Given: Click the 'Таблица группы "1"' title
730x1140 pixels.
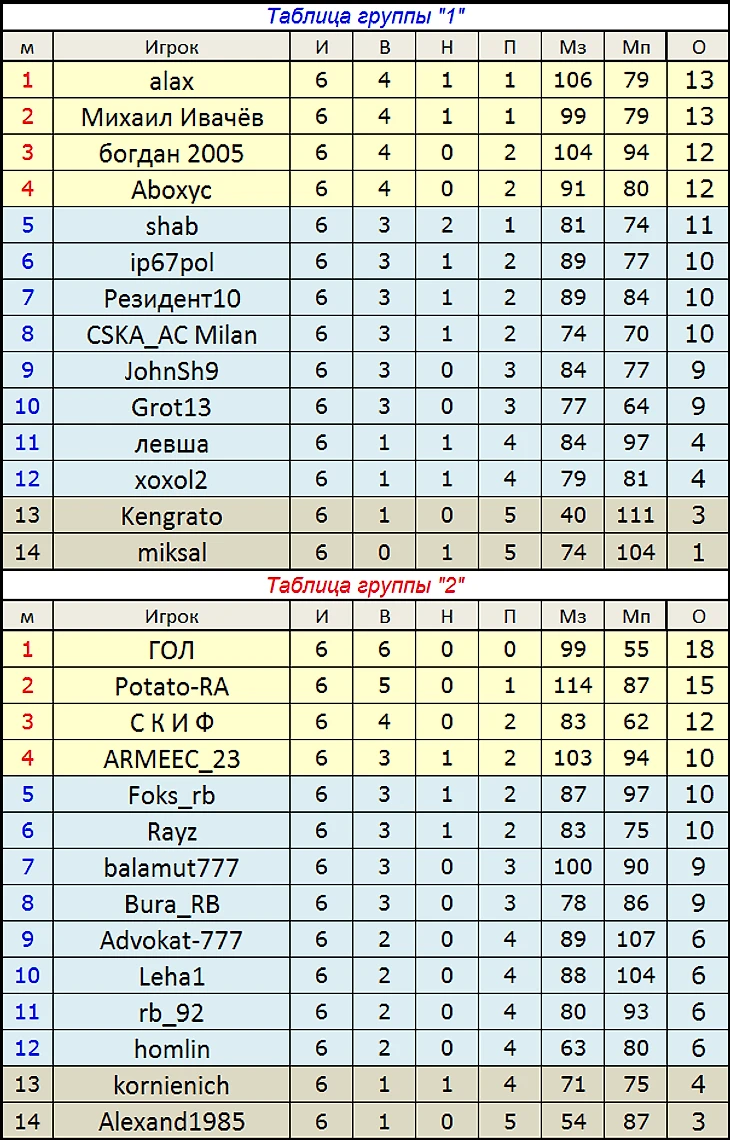Looking at the screenshot, I should (367, 15).
